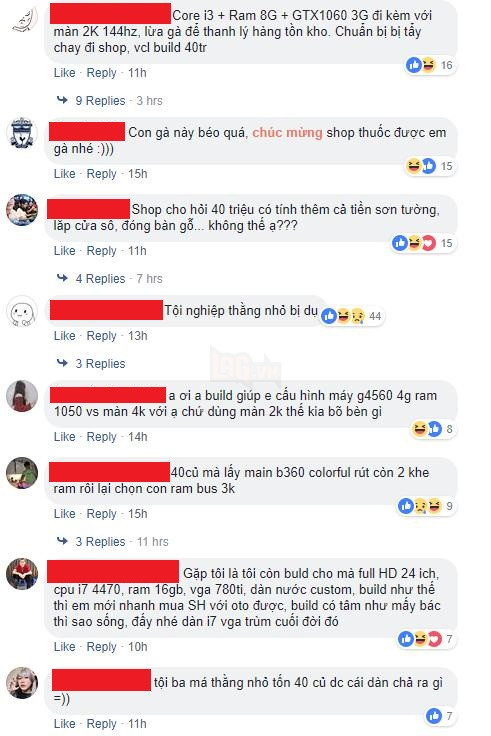Open reactions on the i7 4470 comment
Viewport: 491px width, 736px height.
426,638
